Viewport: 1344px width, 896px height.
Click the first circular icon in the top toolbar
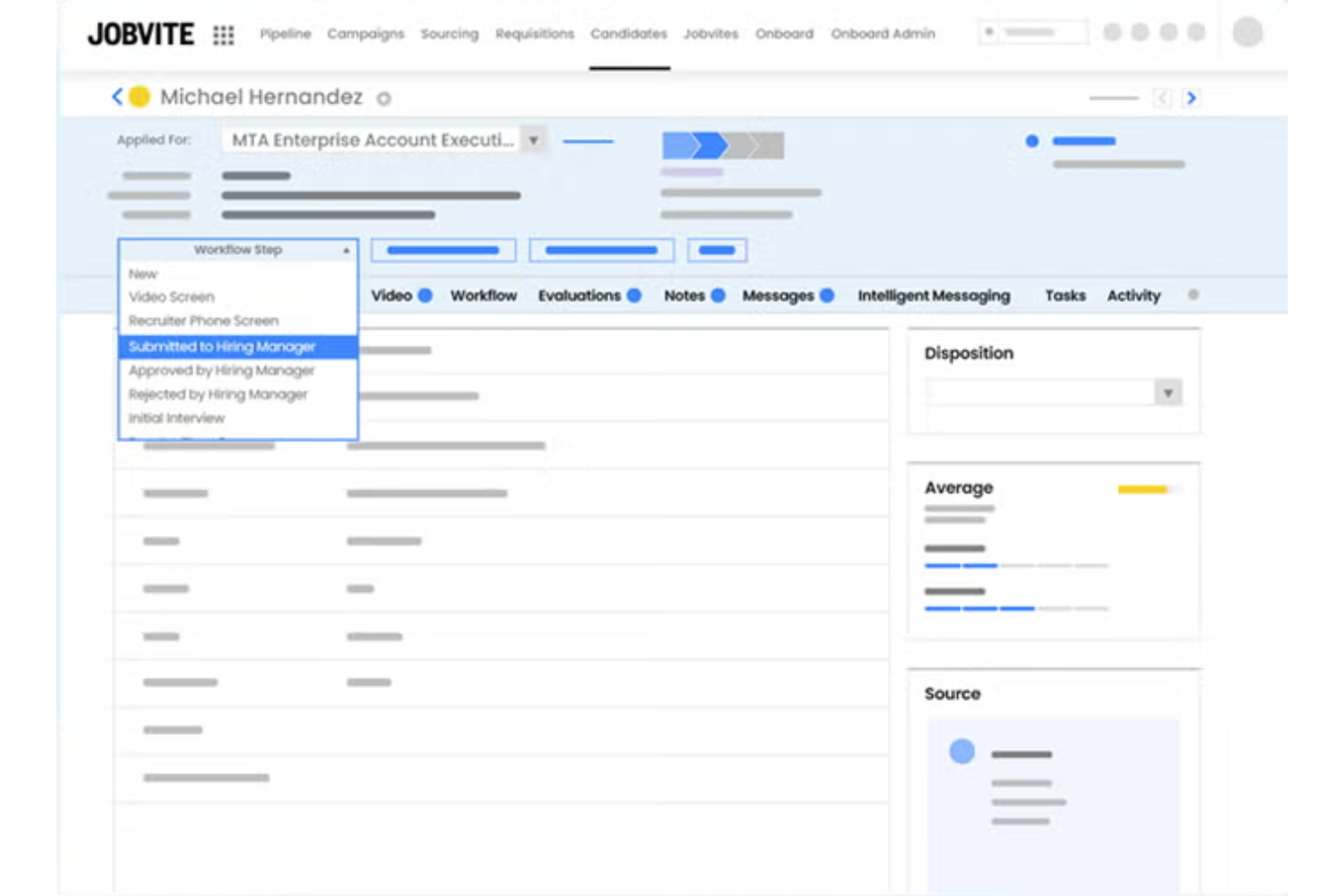point(1113,33)
